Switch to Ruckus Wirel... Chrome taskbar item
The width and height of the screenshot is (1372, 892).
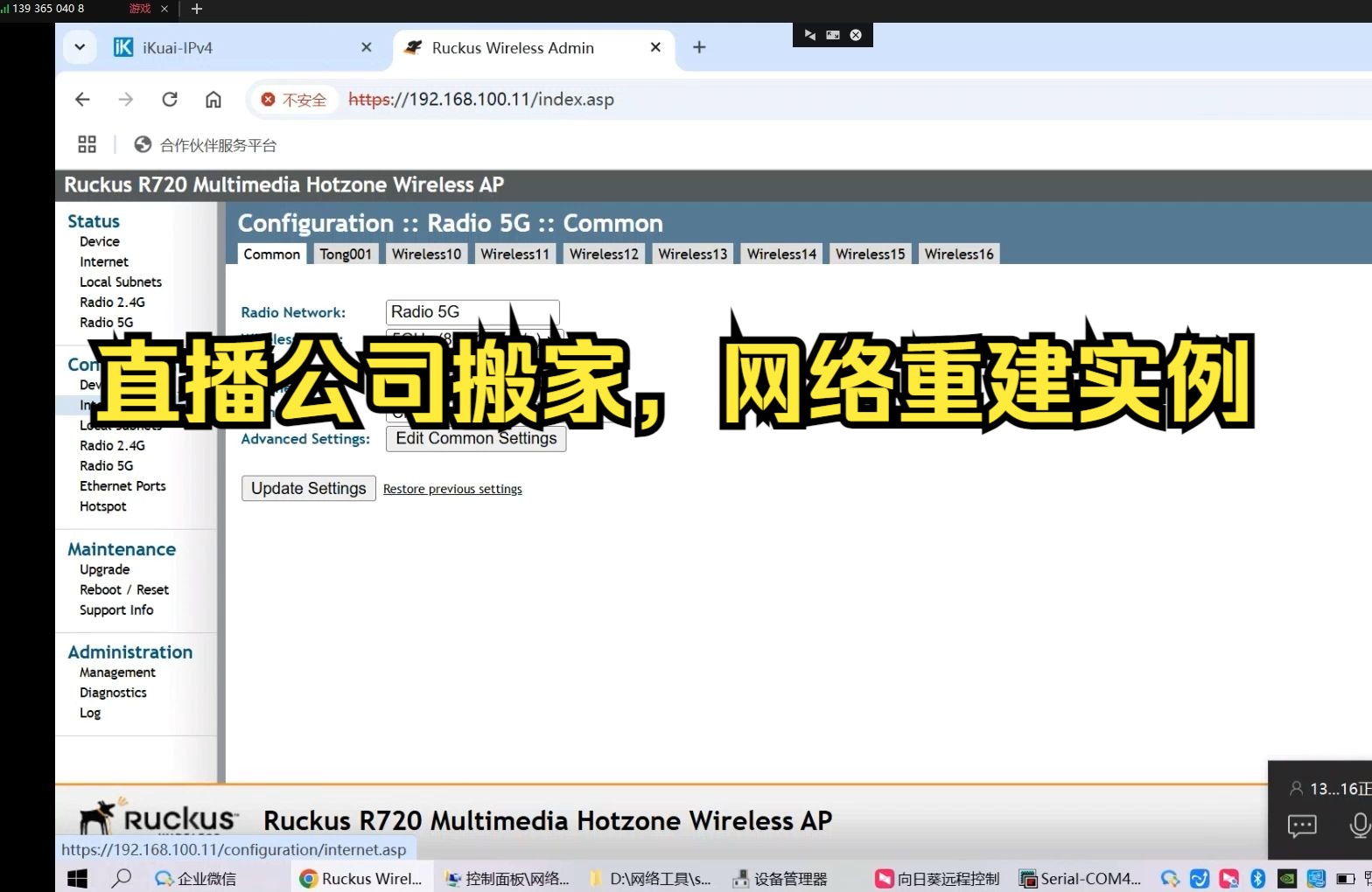click(360, 879)
